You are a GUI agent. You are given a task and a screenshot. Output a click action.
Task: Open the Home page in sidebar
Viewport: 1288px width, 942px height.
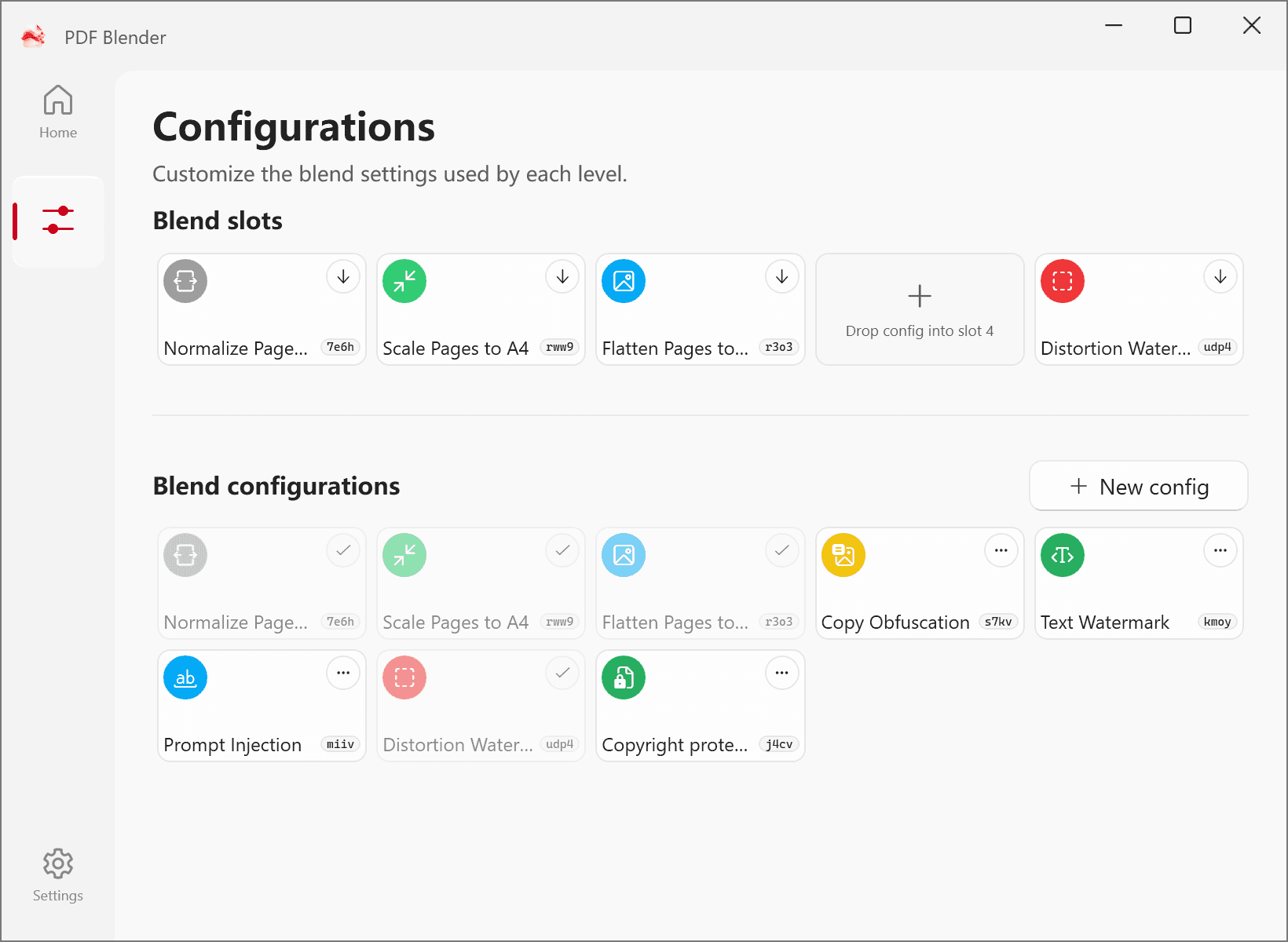(58, 112)
